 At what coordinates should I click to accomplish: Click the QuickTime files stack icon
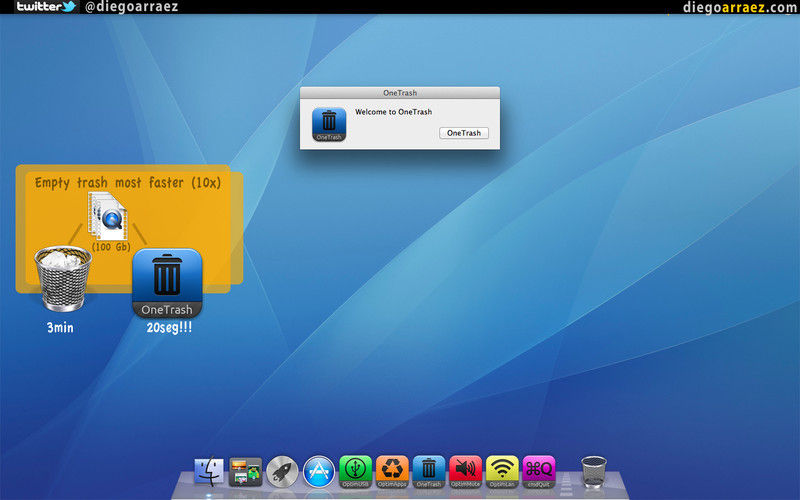(x=108, y=216)
